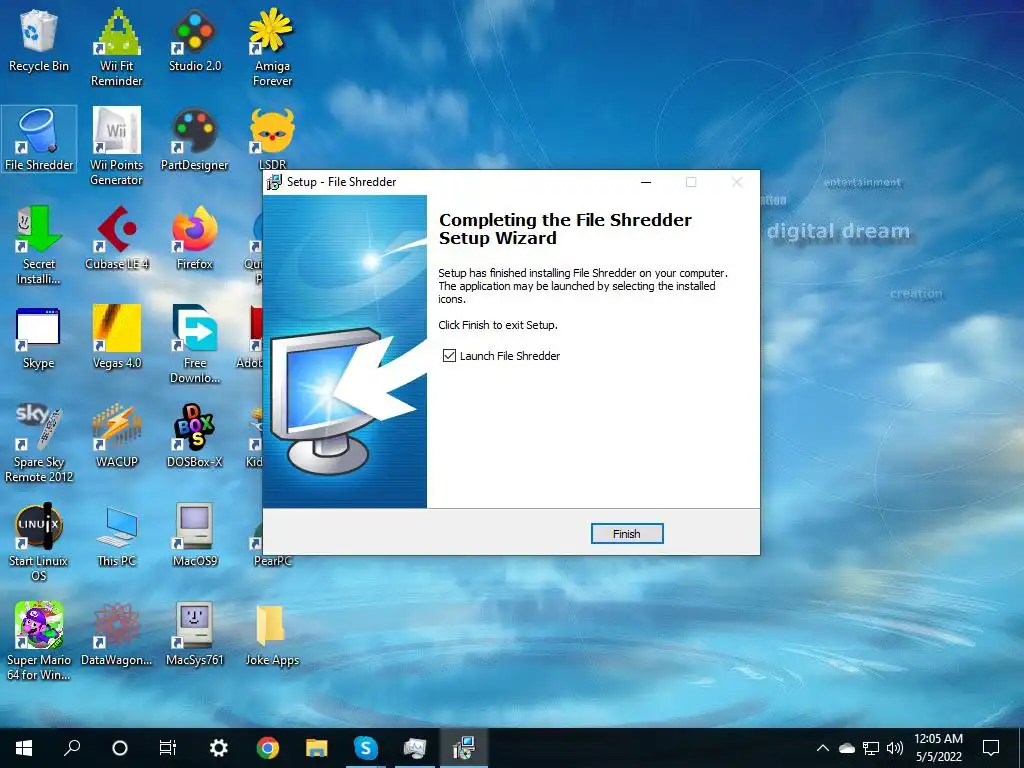This screenshot has width=1024, height=768.
Task: Select the Wii Fit Reminder desktop icon
Action: [x=117, y=48]
